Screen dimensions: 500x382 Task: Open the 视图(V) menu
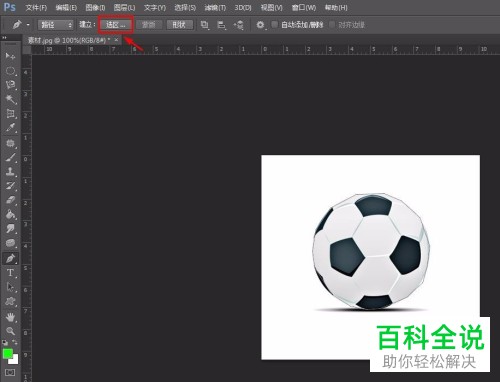pos(271,7)
